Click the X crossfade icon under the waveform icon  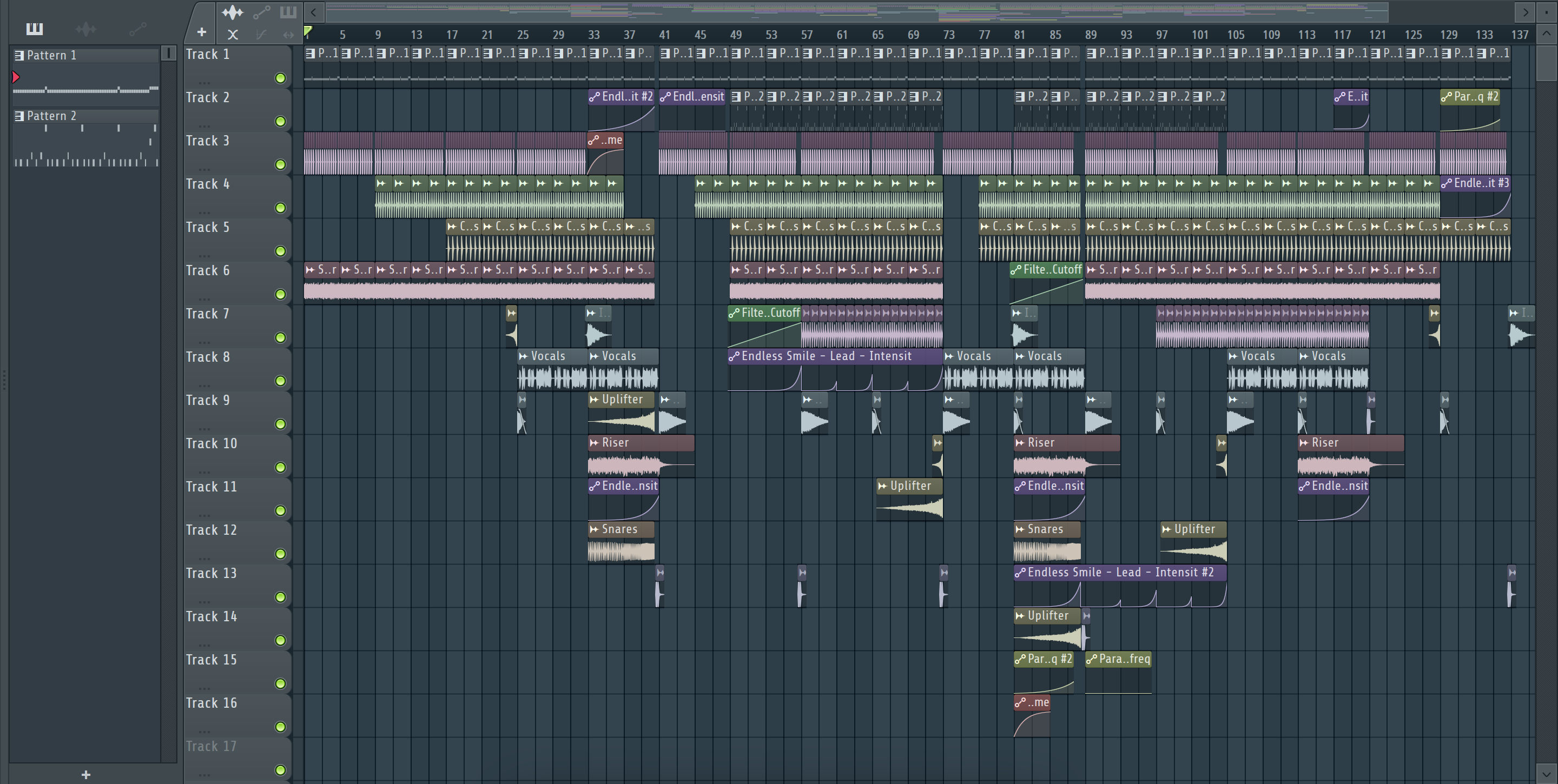click(232, 35)
